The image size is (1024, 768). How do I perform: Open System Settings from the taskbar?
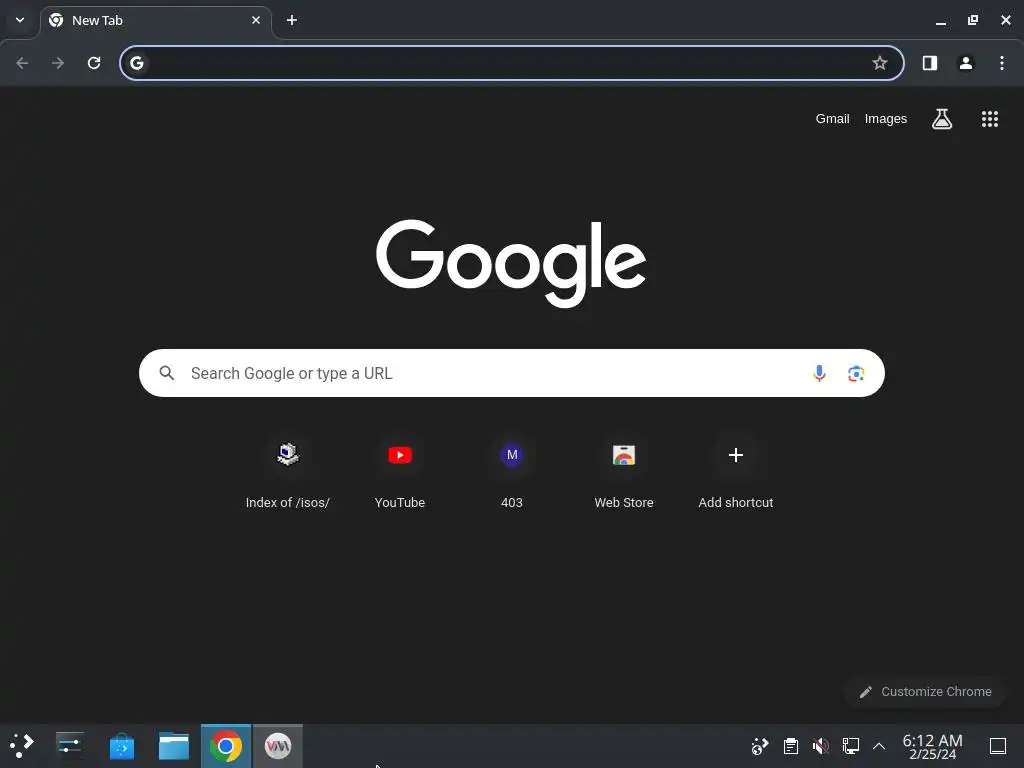(x=69, y=746)
